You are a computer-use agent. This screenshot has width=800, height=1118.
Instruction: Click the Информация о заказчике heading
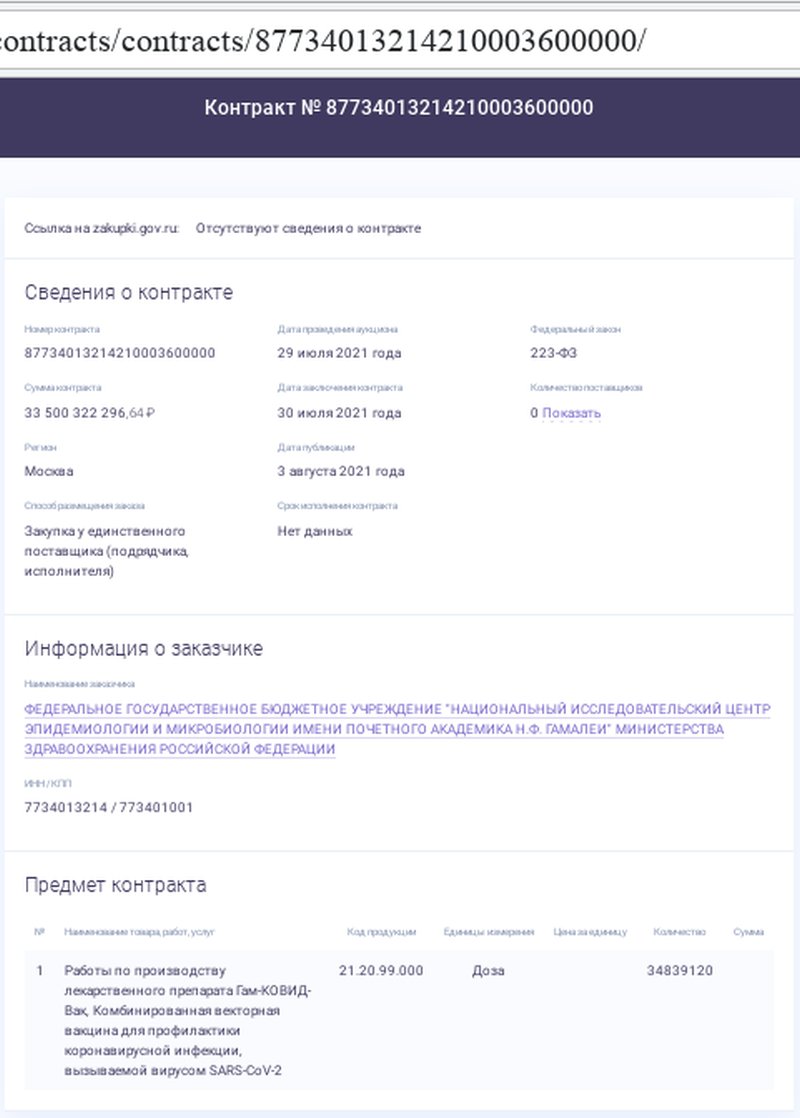(143, 648)
